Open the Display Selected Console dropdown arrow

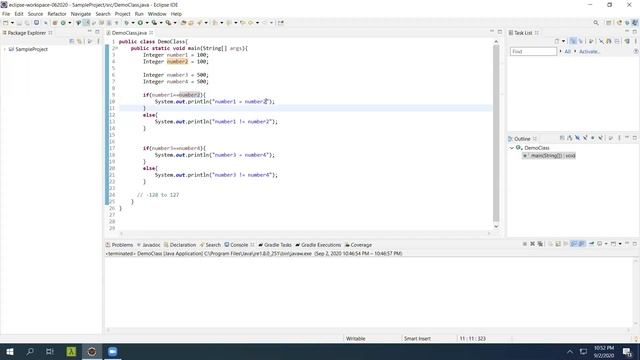(606, 244)
